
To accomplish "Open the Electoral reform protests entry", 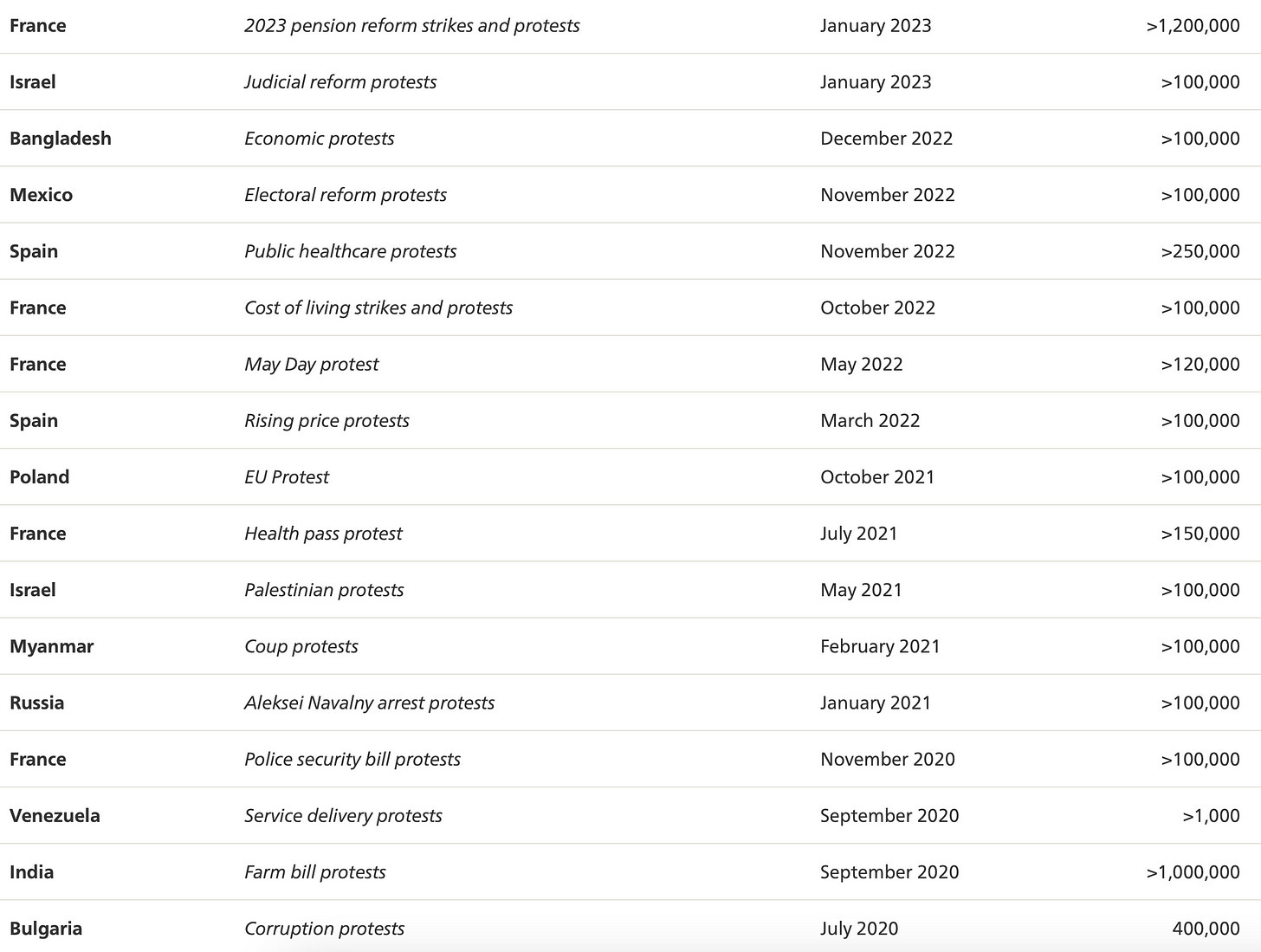I will click(x=346, y=195).
